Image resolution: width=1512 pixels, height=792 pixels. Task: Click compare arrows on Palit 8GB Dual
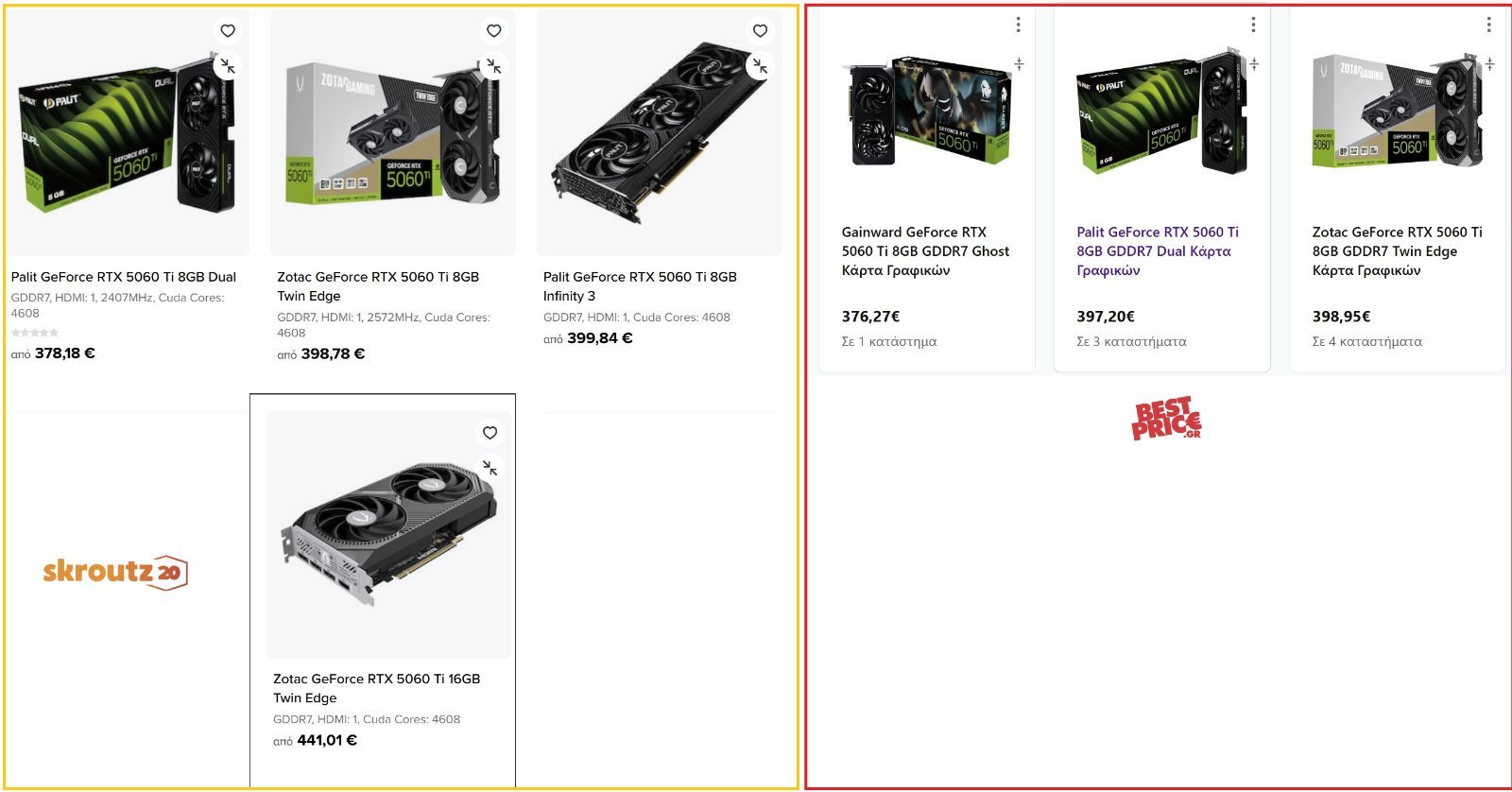click(x=227, y=66)
